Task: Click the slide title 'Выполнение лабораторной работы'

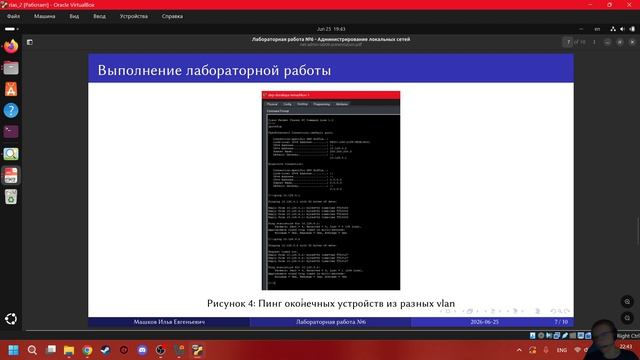Action: tap(214, 70)
